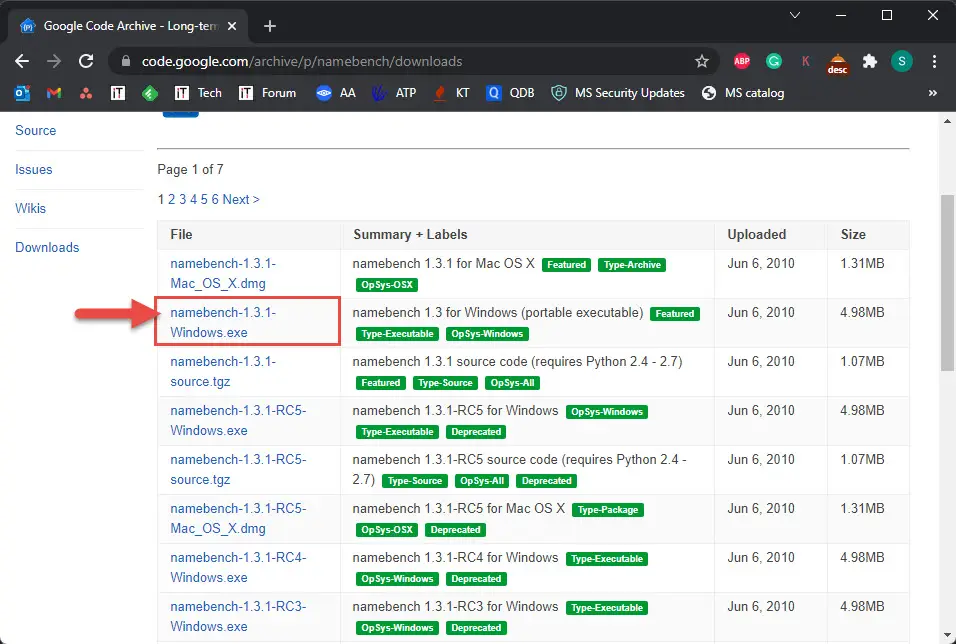Viewport: 956px width, 644px height.
Task: Click the OpSys-All label in the 1.3.1 source row
Action: pos(512,383)
